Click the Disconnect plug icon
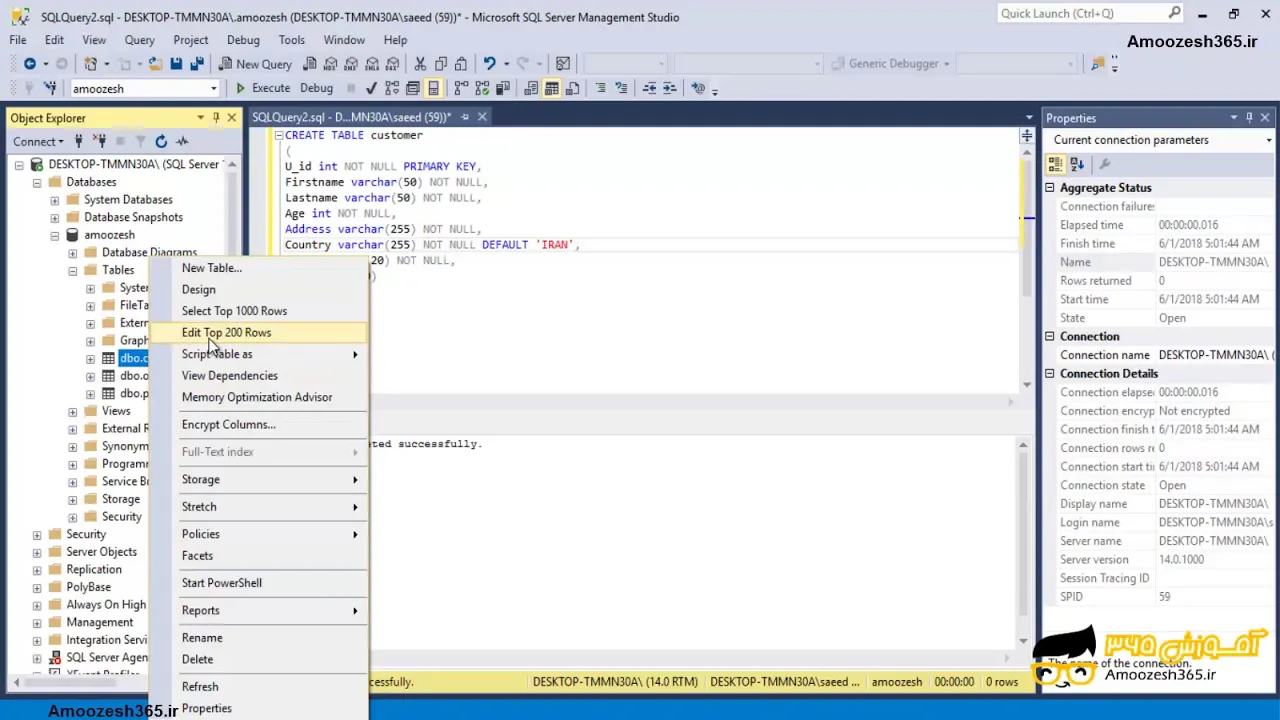Image resolution: width=1280 pixels, height=720 pixels. tap(99, 141)
